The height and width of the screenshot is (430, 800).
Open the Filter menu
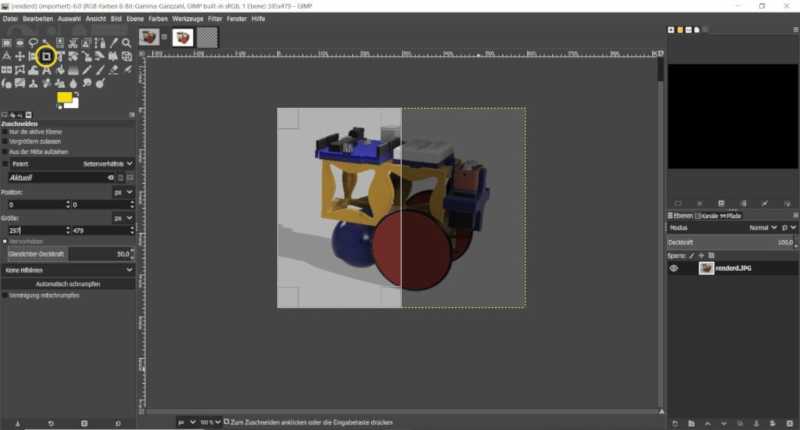(215, 19)
